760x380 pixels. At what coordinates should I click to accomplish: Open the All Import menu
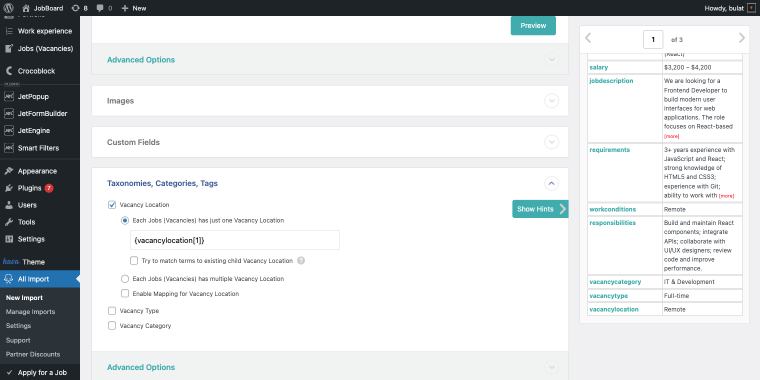pos(40,279)
